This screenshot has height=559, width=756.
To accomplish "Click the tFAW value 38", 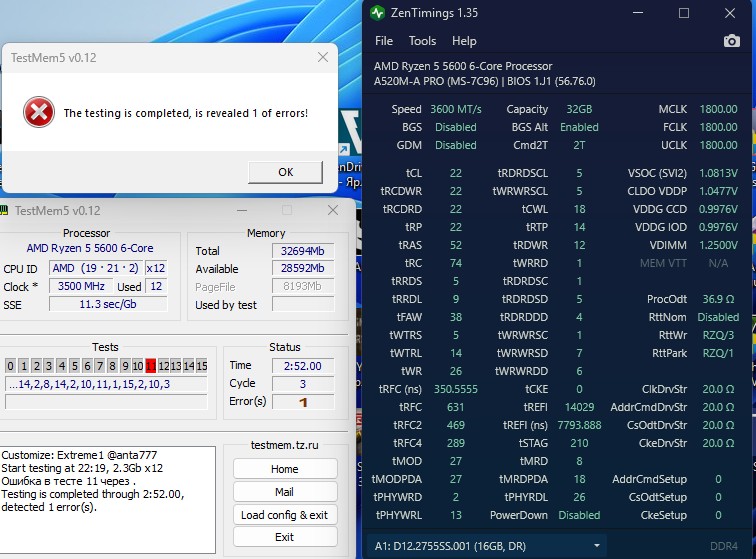I will pos(456,317).
